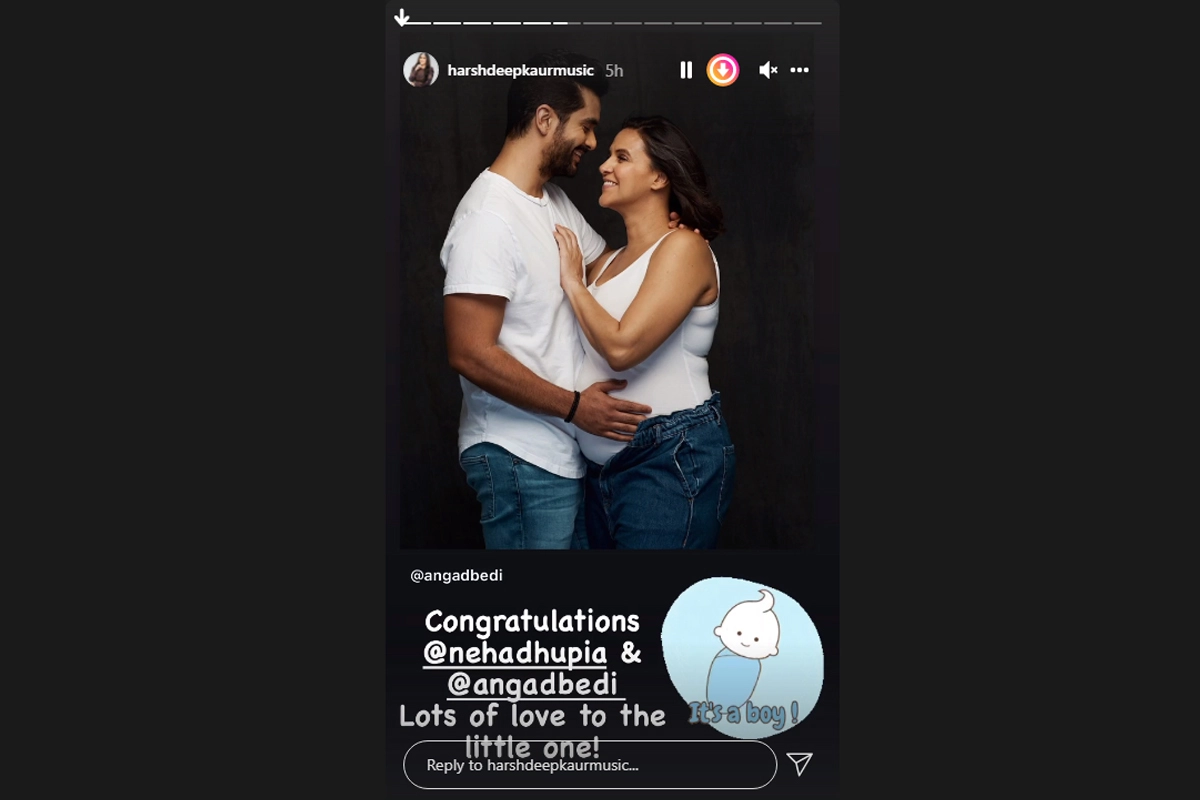Open the three-dot more options menu

click(x=799, y=70)
